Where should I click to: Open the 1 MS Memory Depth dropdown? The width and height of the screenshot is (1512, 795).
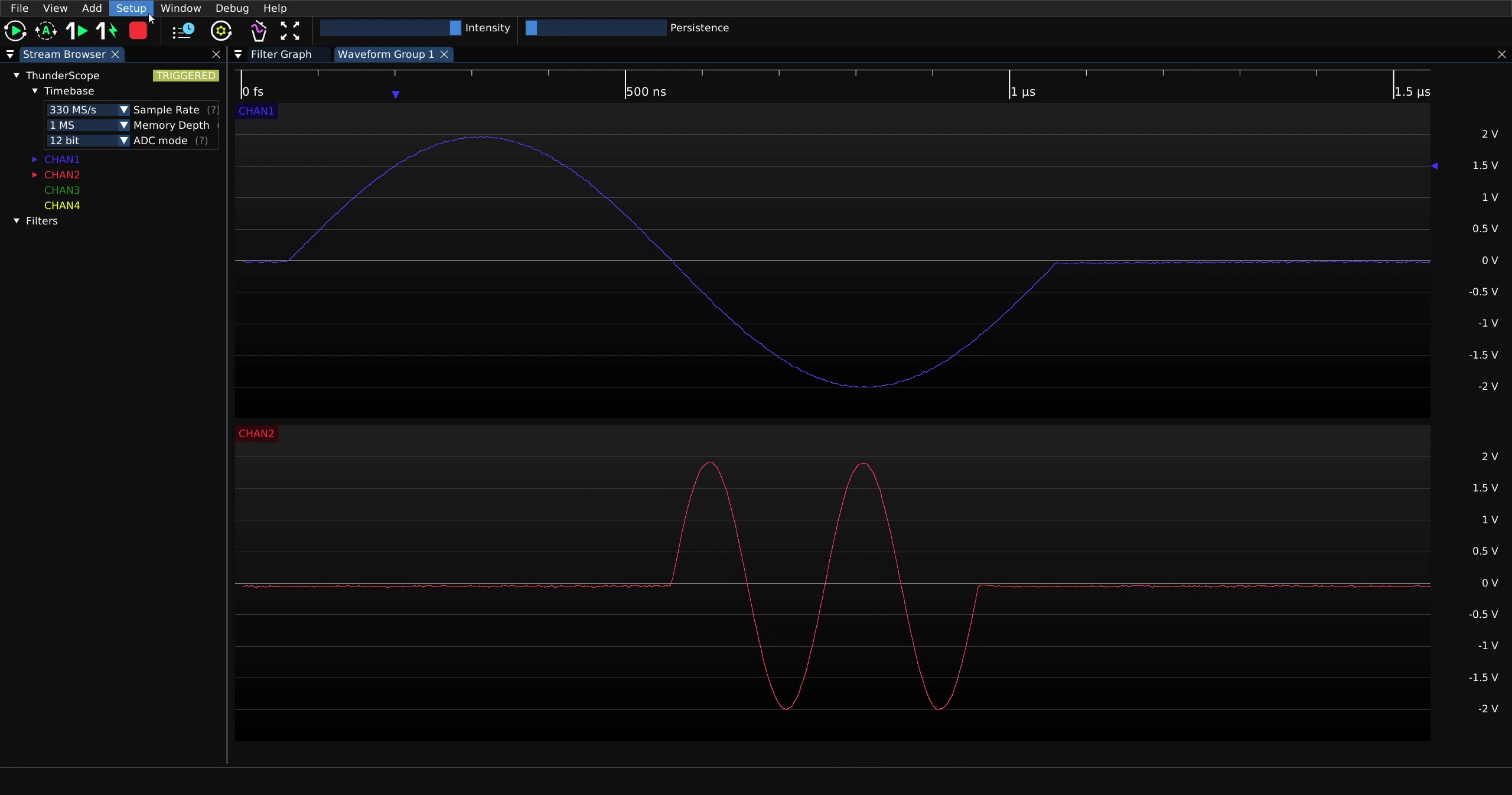pyautogui.click(x=87, y=125)
